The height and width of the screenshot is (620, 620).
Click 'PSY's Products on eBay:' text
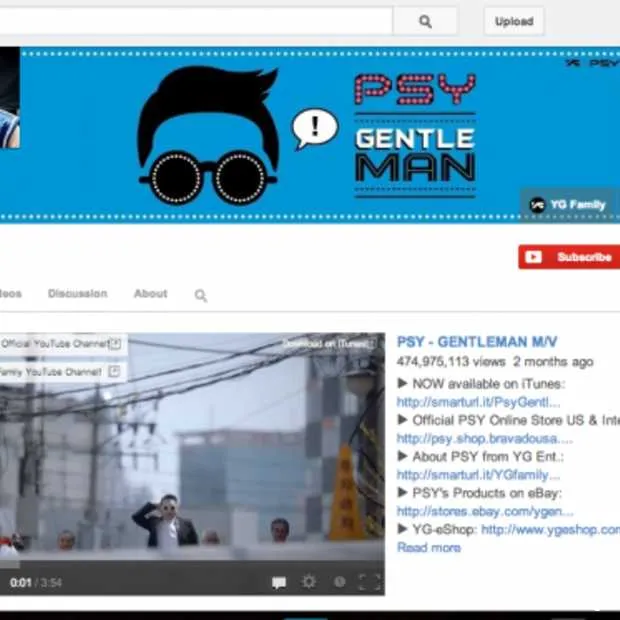click(487, 493)
